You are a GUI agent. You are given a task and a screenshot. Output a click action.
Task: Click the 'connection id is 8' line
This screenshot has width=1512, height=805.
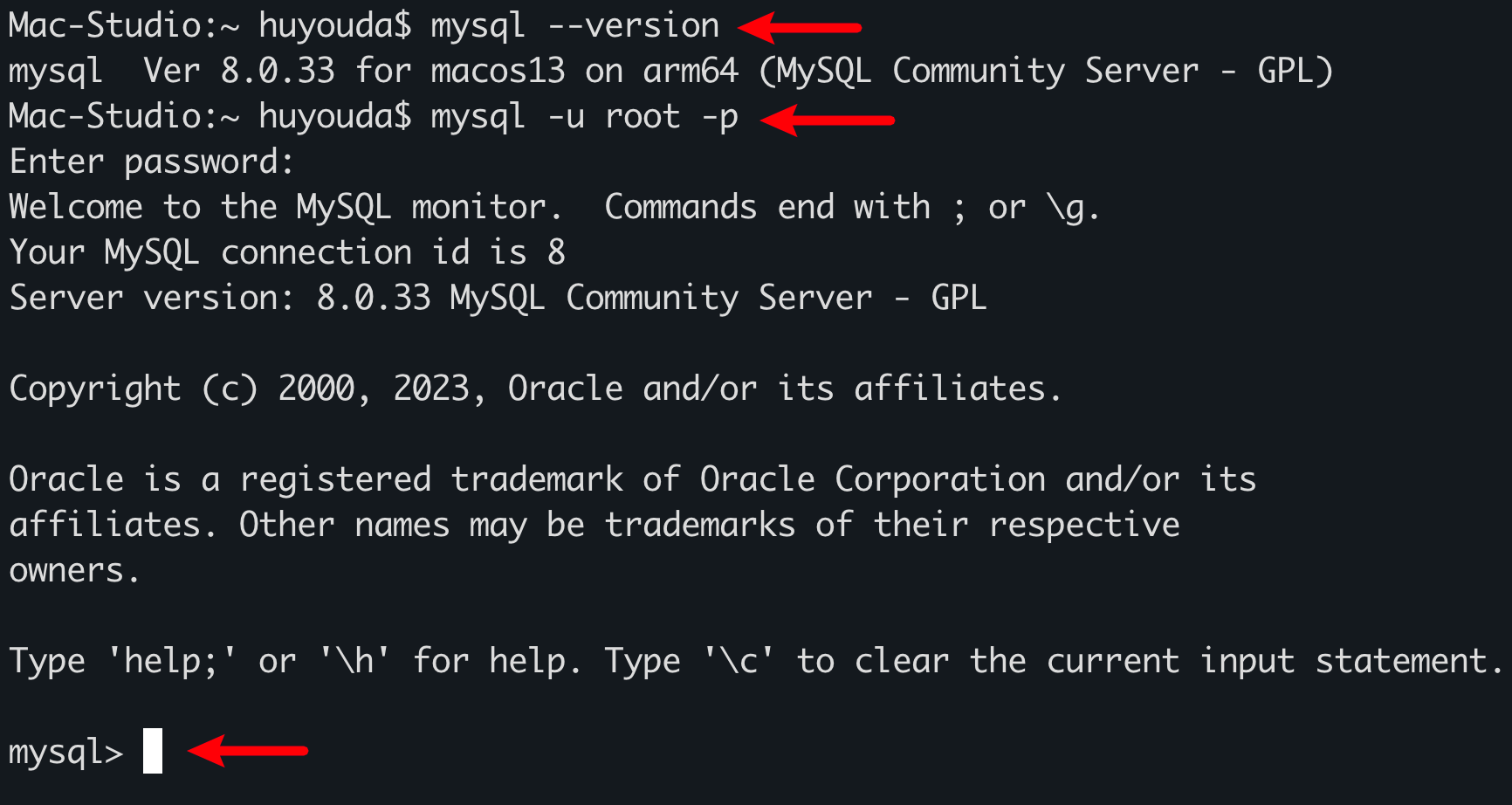(393, 253)
